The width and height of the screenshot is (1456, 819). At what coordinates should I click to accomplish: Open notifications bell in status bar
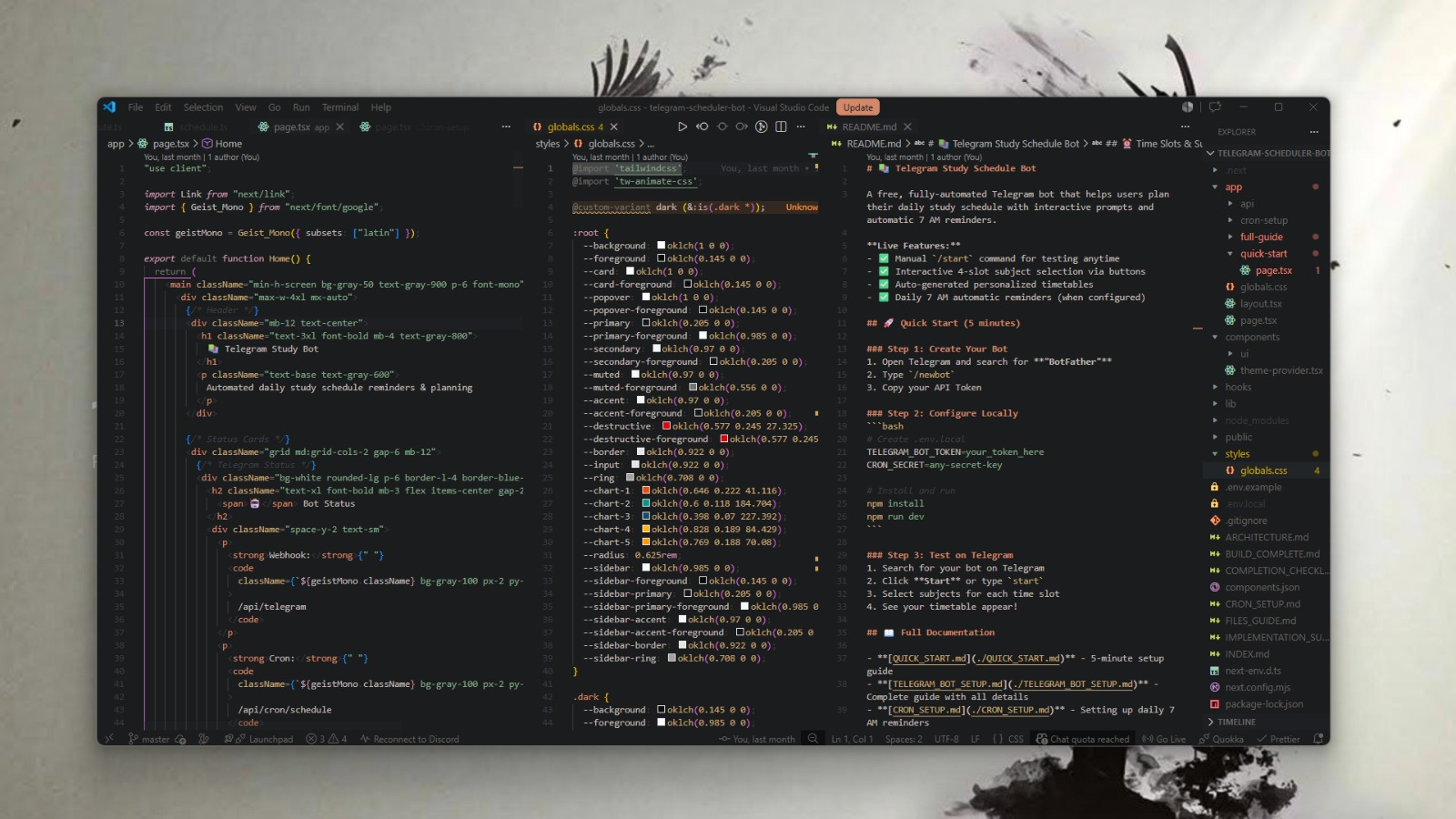1318,739
